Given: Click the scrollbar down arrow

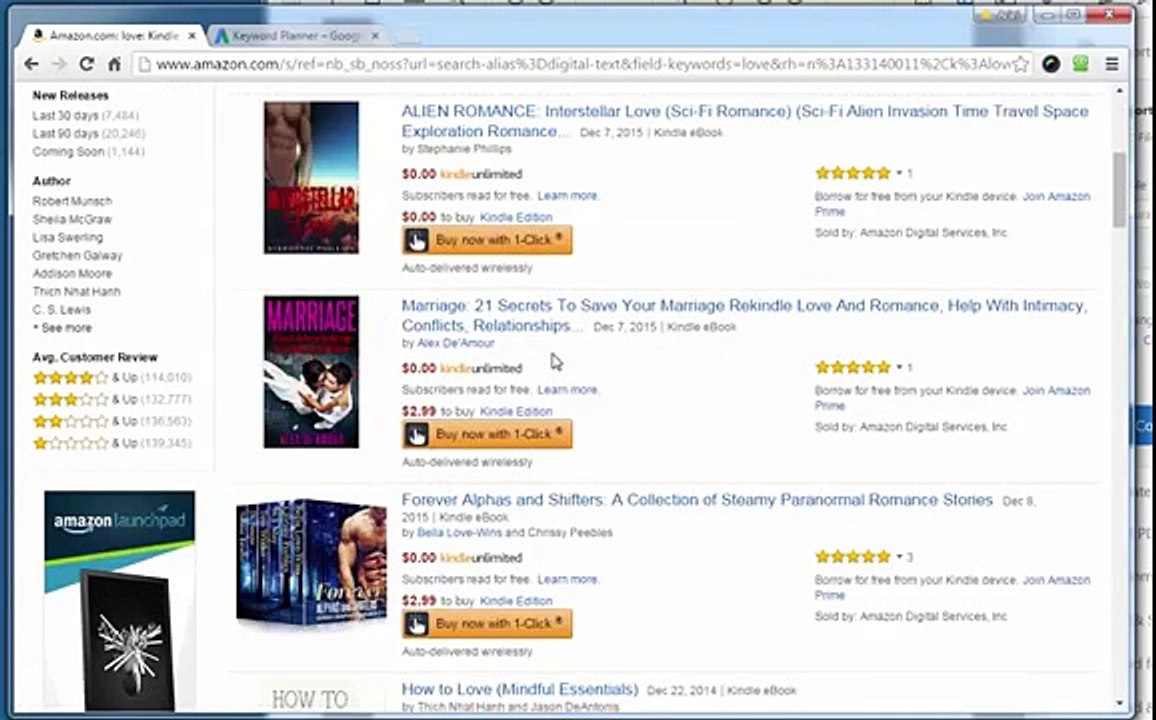Looking at the screenshot, I should point(1120,704).
